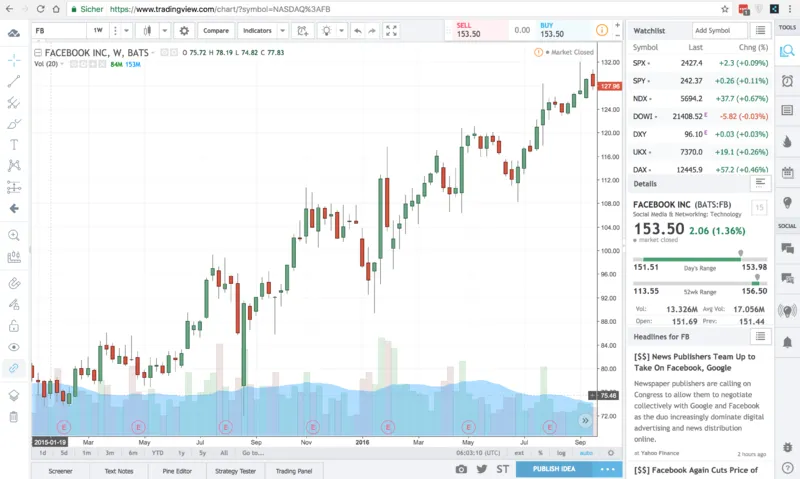Click the Add Symbol watchlist field

click(x=719, y=31)
